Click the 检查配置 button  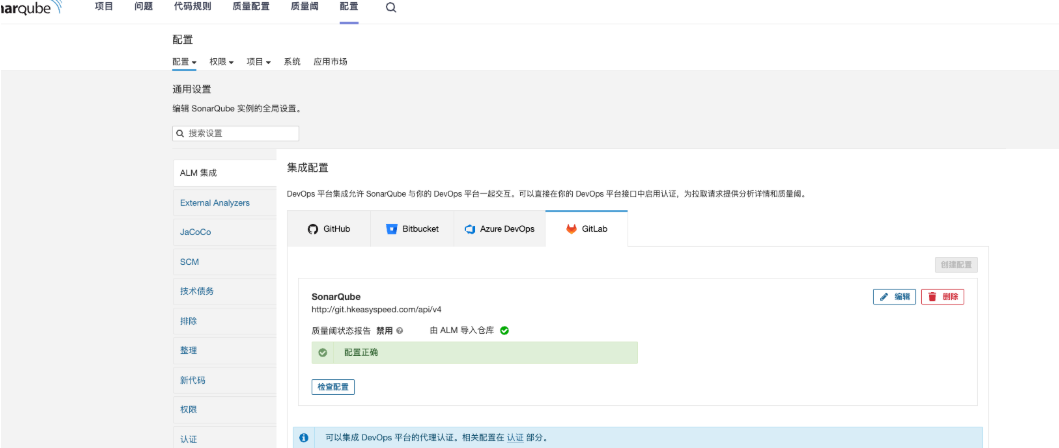pos(333,387)
